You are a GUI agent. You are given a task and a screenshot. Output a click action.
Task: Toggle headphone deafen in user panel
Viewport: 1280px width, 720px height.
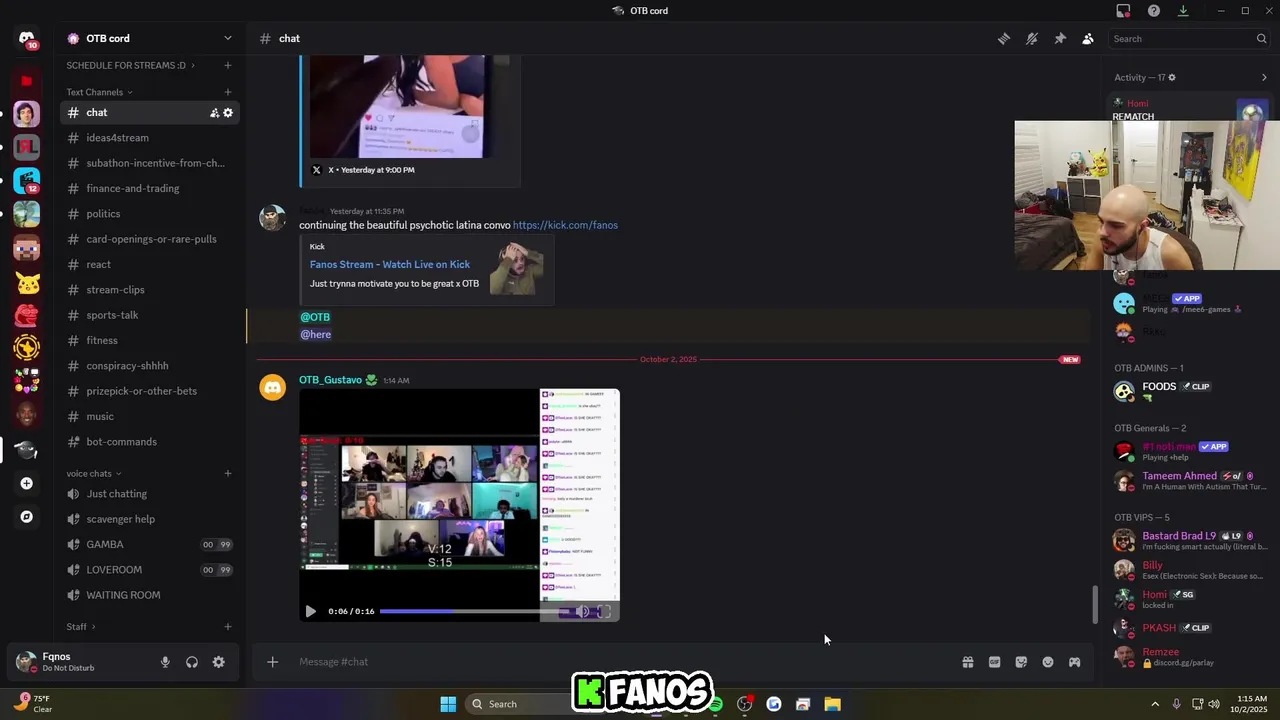[192, 662]
